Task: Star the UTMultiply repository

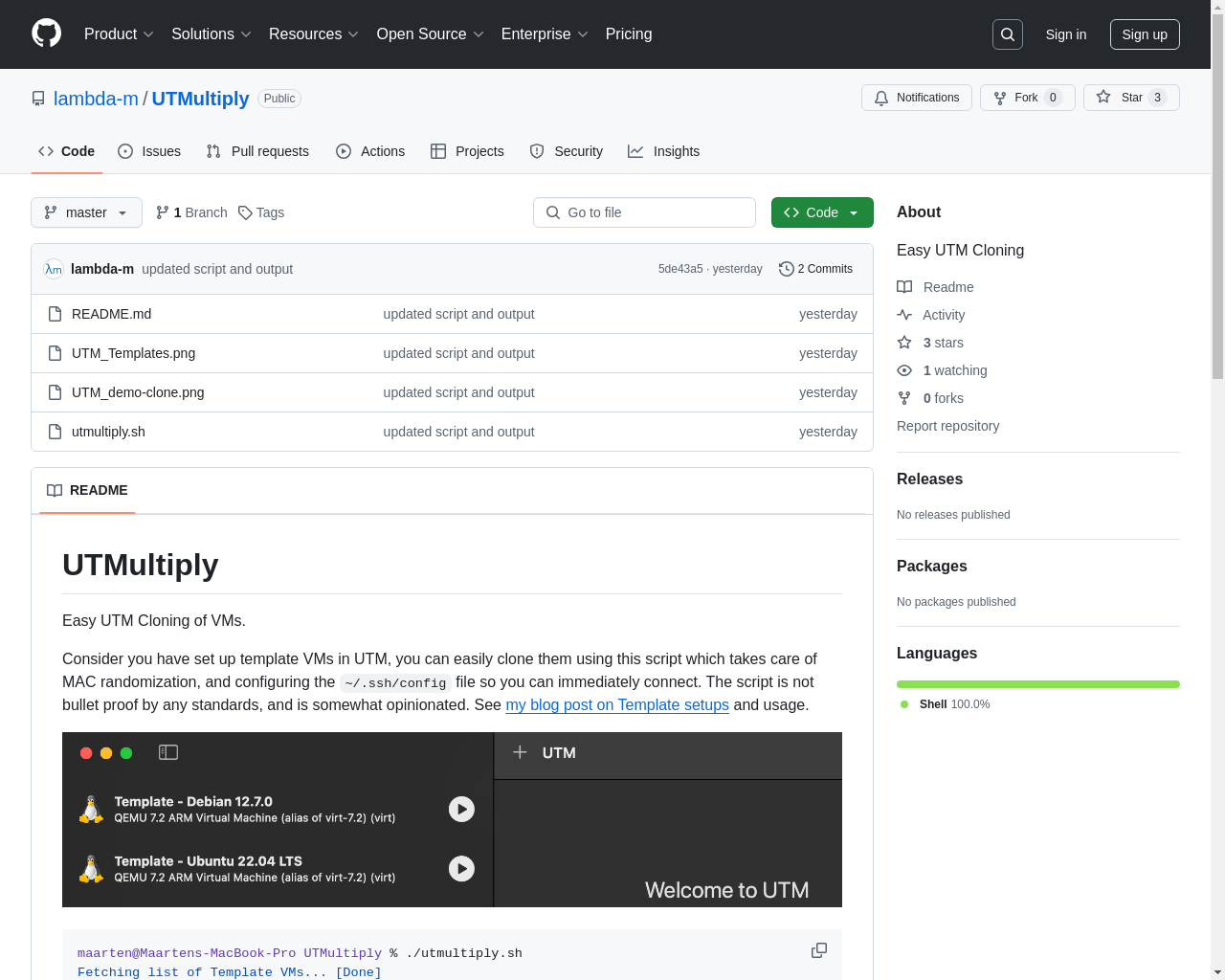Action: coord(1131,98)
